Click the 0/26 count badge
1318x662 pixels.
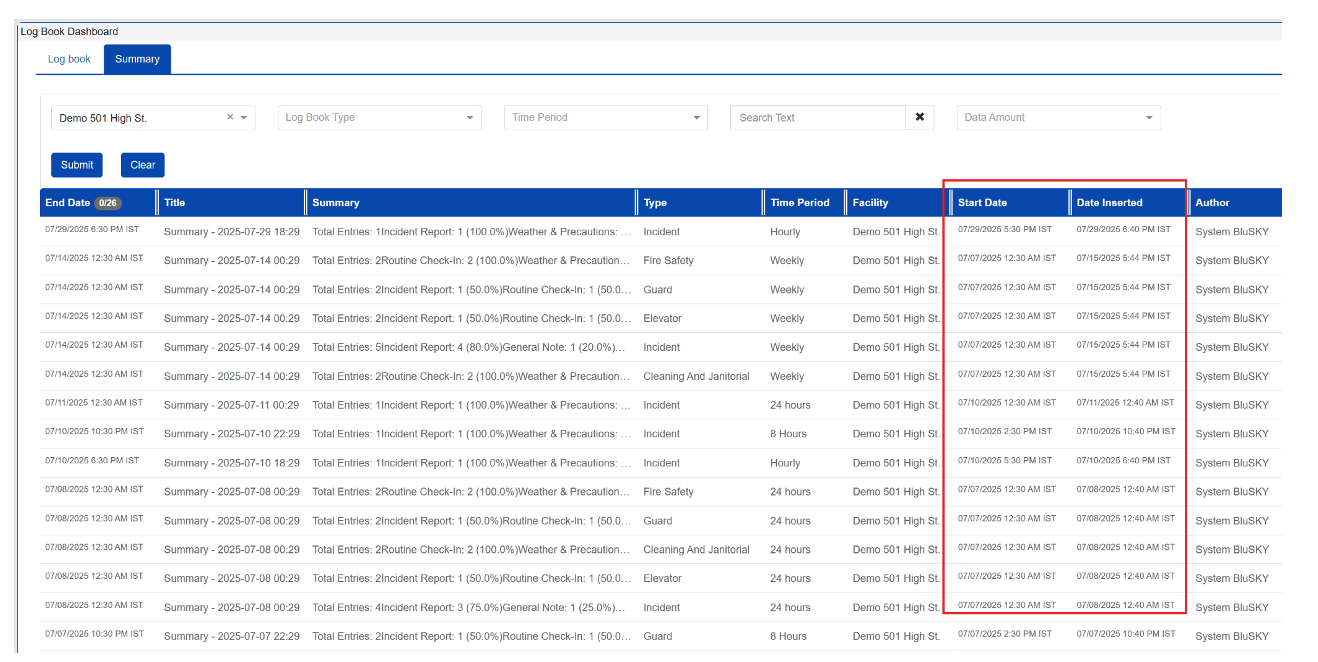coord(108,203)
